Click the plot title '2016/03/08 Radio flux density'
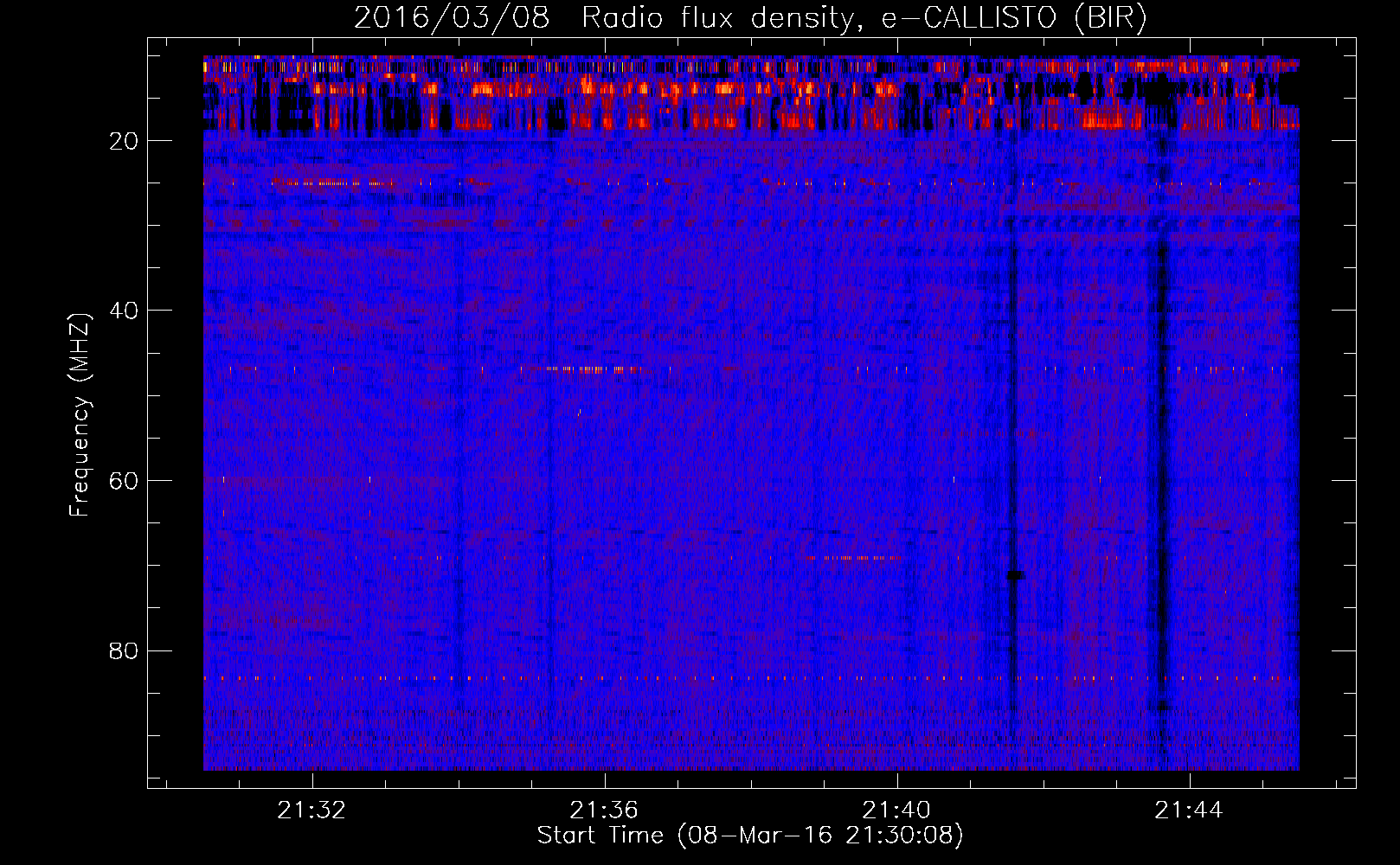Image resolution: width=1400 pixels, height=865 pixels. pos(750,18)
